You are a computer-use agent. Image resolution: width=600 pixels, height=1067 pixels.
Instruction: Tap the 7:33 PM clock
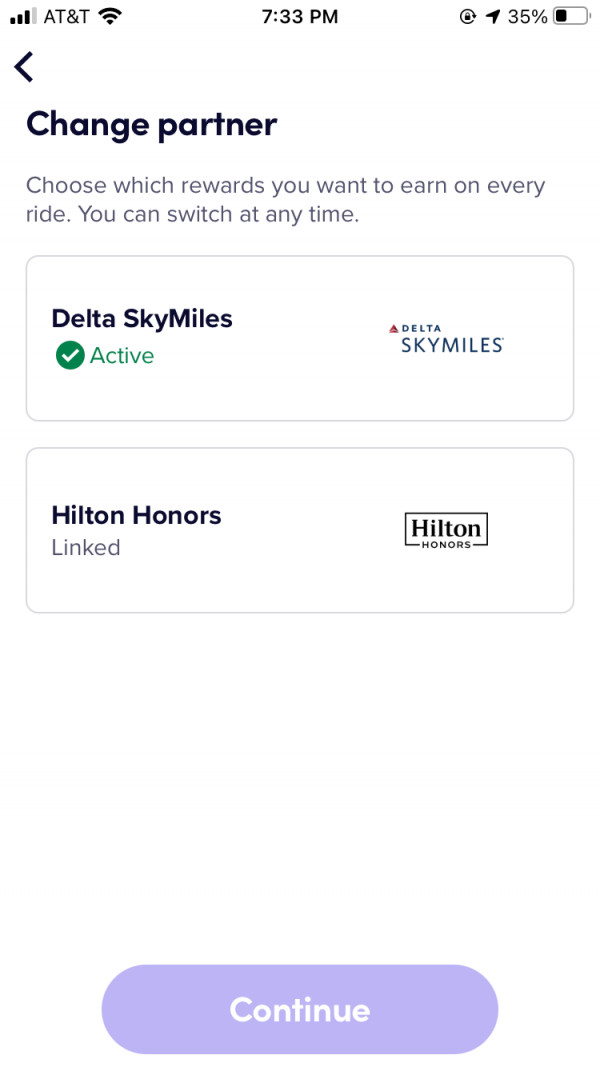[x=299, y=17]
